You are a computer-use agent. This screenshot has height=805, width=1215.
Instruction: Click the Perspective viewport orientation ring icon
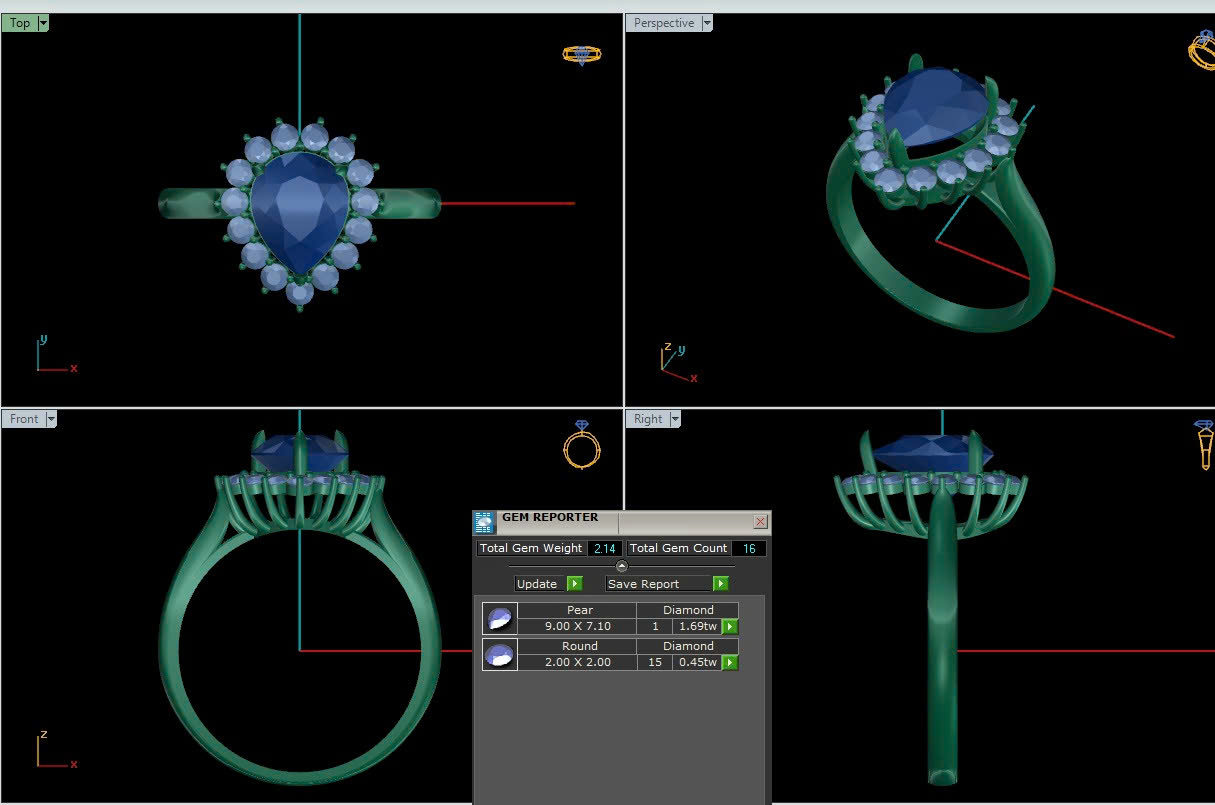coord(1202,50)
